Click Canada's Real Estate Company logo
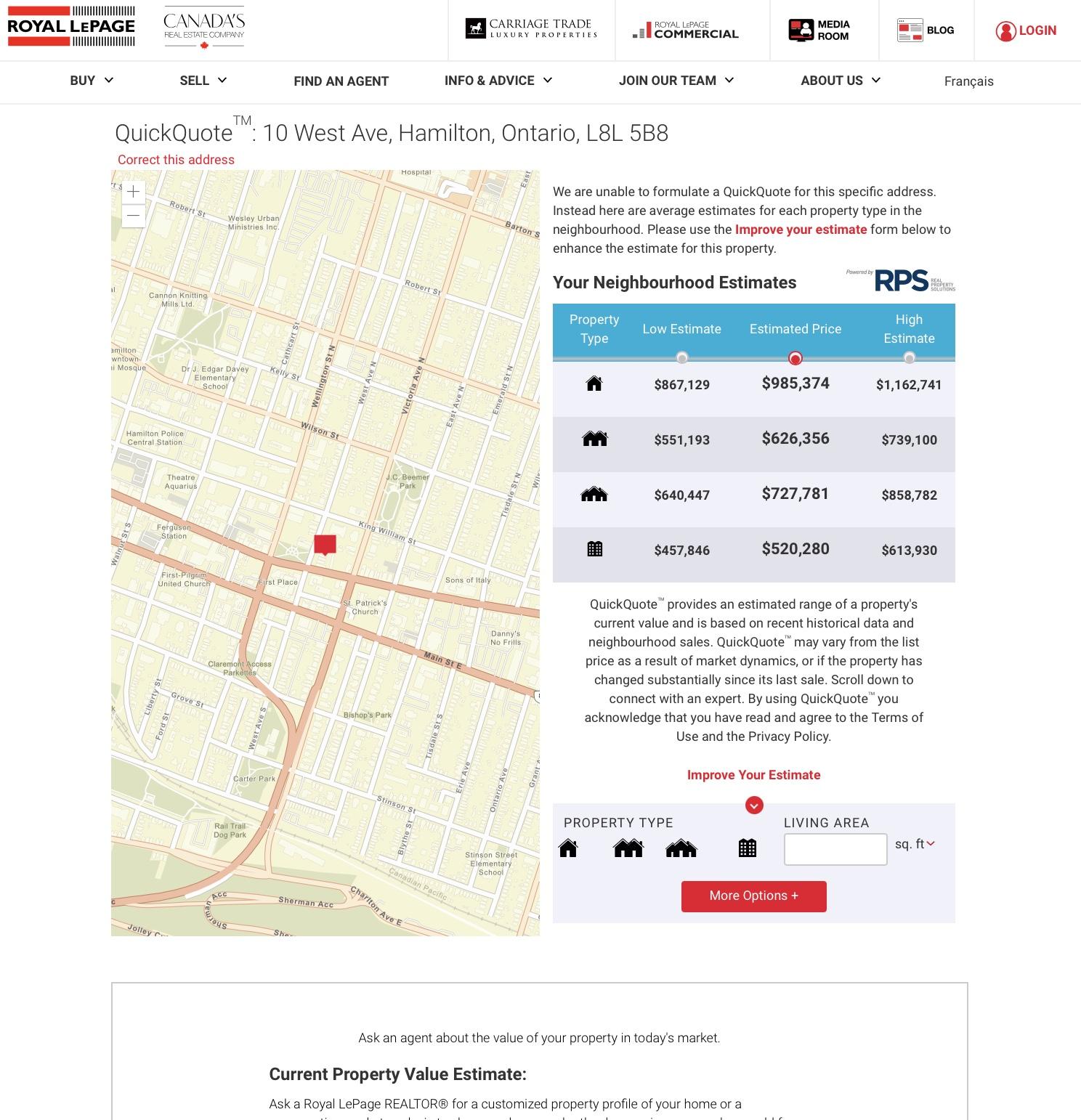1081x1120 pixels. click(204, 29)
